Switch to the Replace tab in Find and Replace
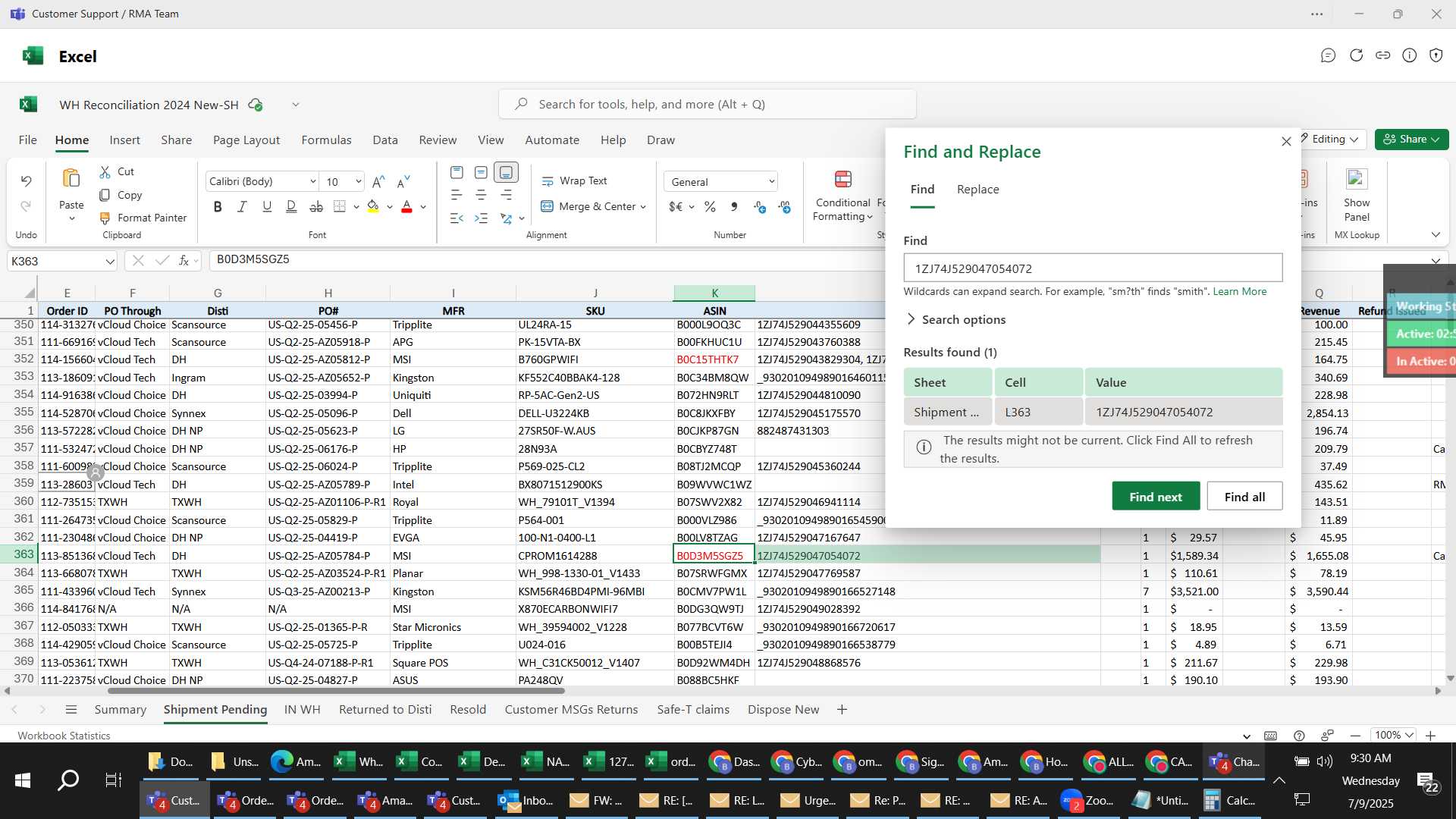 coord(977,190)
